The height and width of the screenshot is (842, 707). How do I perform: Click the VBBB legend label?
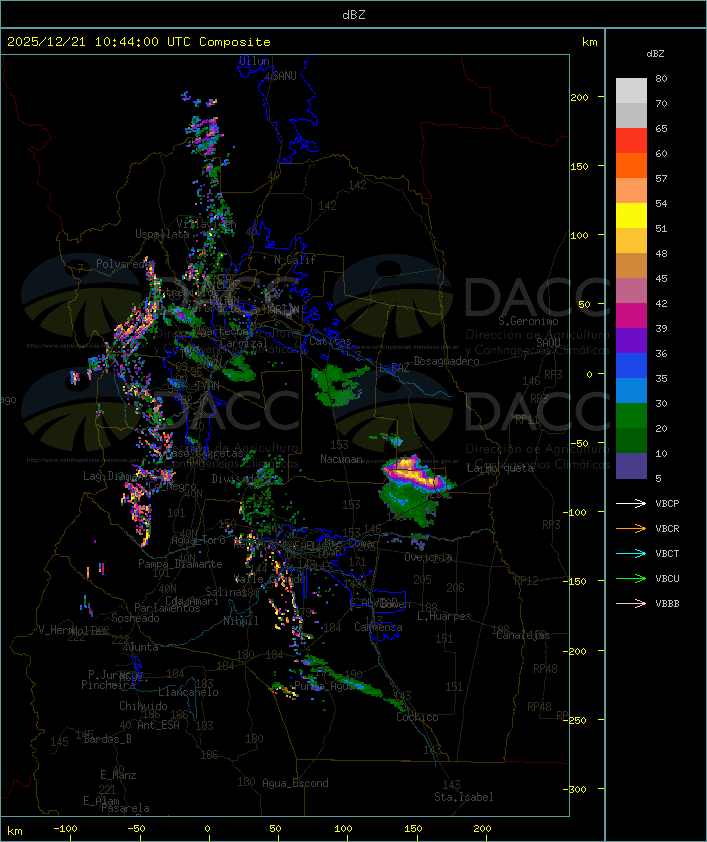coord(667,604)
